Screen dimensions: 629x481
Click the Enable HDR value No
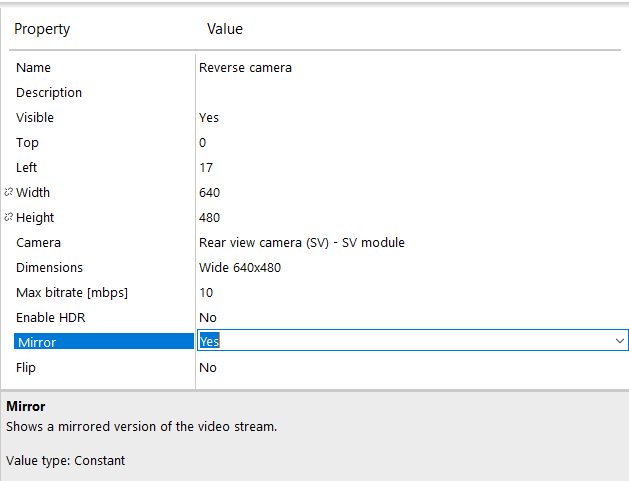tap(208, 317)
